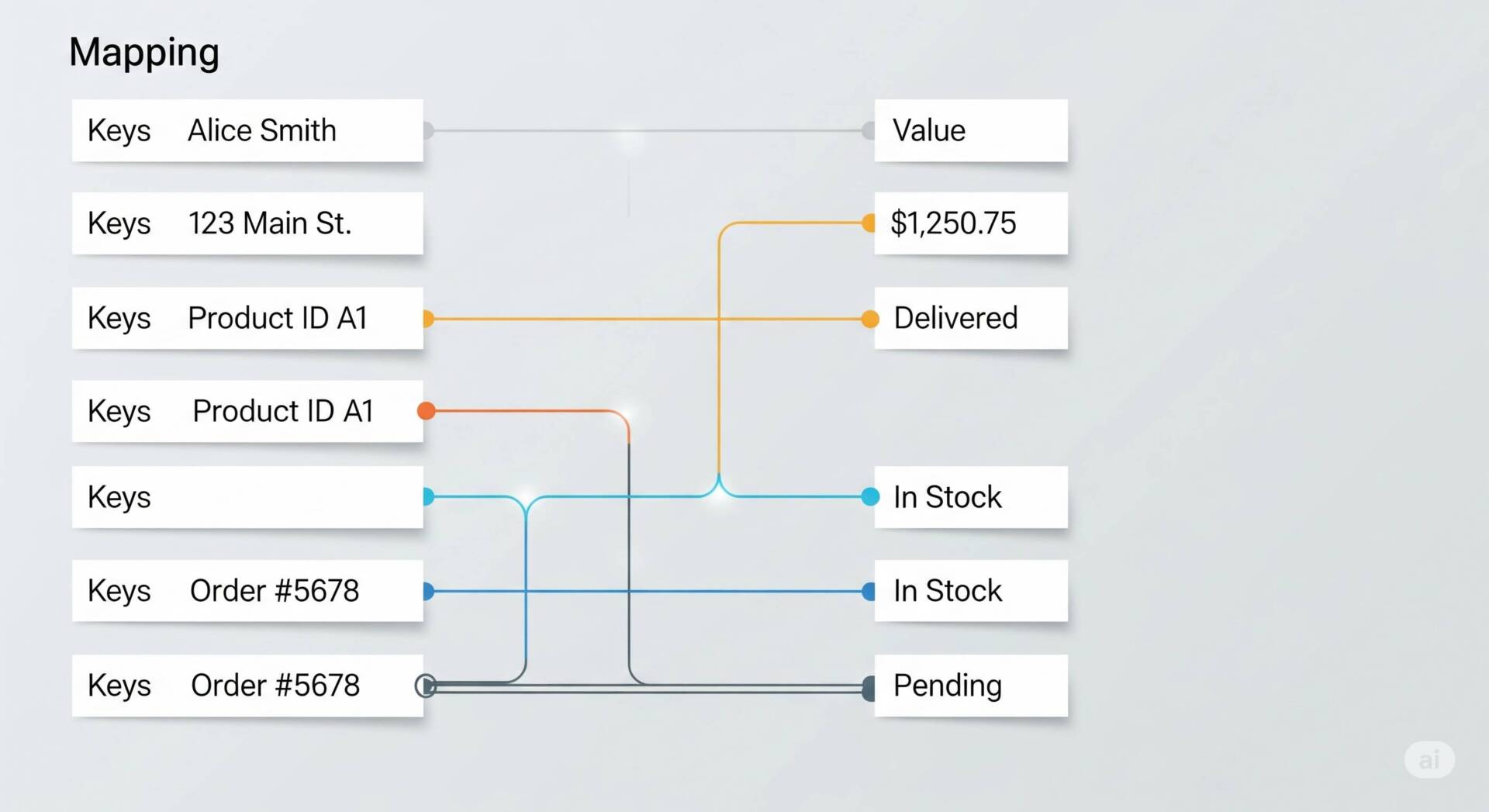Click the empty Keys input box

pos(247,497)
